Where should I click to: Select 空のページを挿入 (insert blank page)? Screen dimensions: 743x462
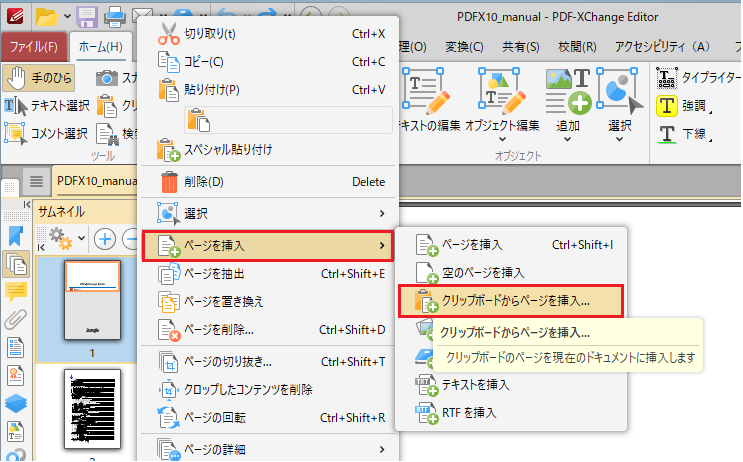pos(511,273)
